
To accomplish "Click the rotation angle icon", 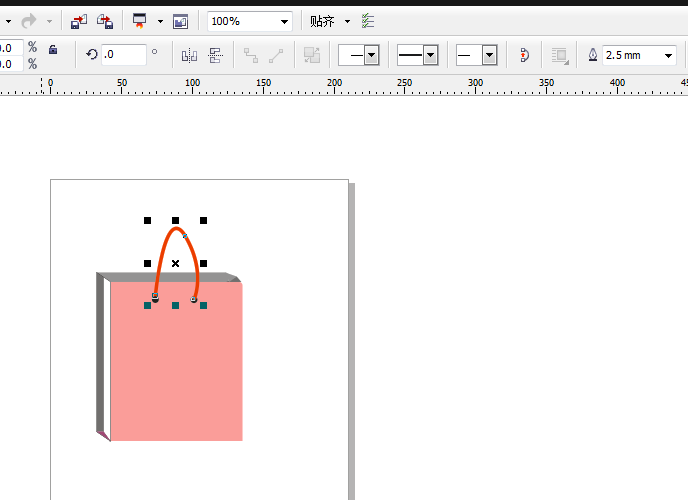I will 92,54.
